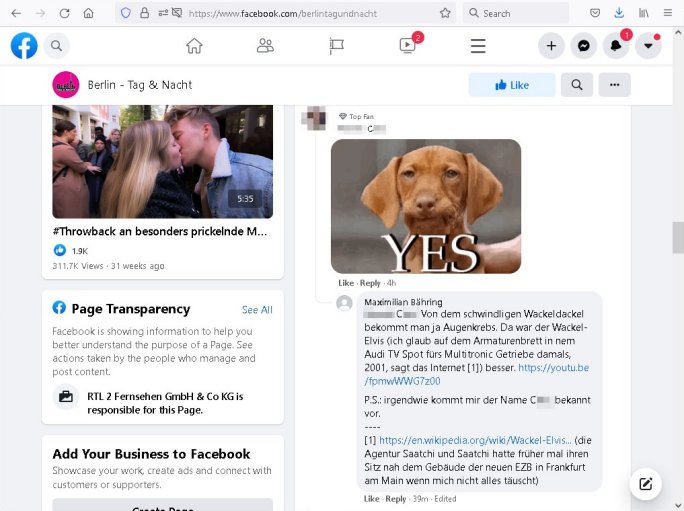
Task: Click browser forward arrow
Action: pos(40,13)
